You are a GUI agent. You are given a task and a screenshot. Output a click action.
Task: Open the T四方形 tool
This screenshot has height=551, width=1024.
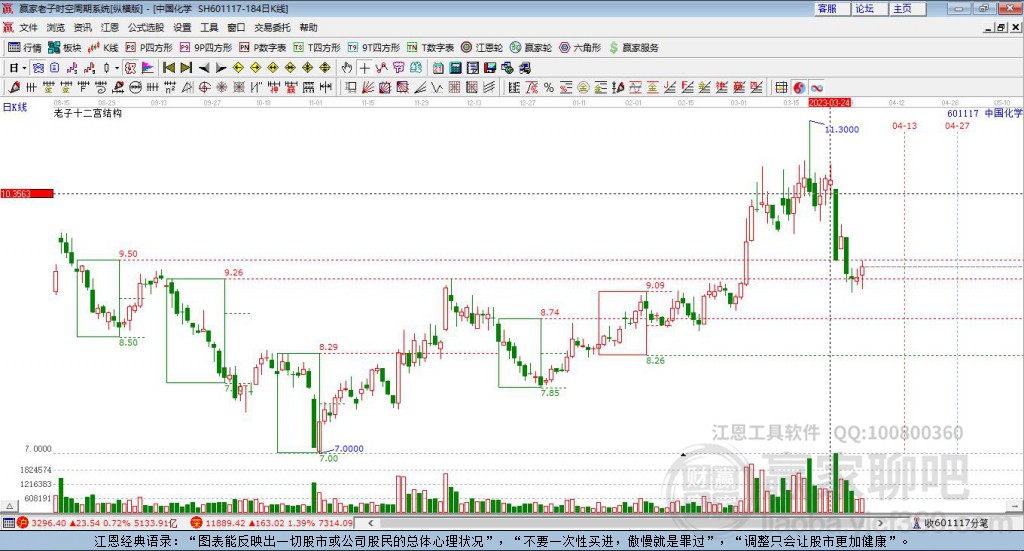[317, 48]
